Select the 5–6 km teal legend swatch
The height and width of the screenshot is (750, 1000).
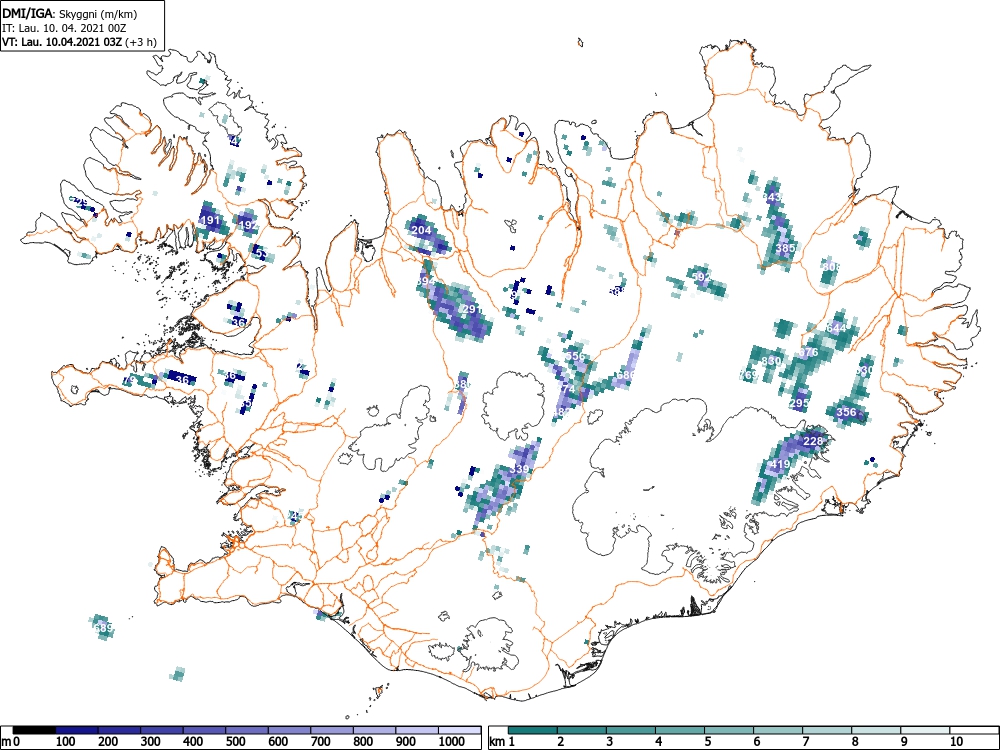729,730
